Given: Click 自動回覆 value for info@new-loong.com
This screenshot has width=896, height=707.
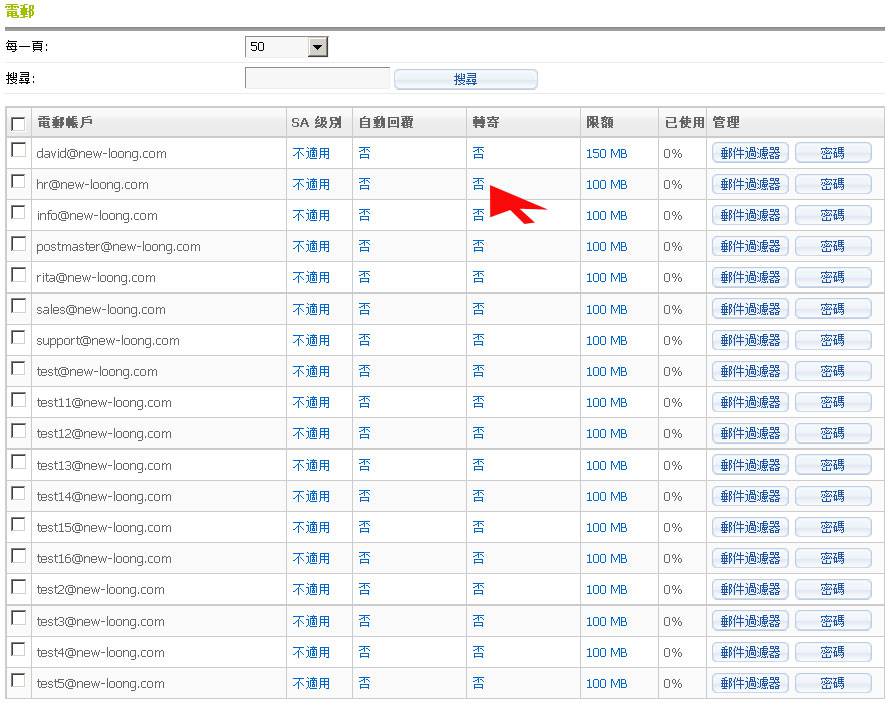Looking at the screenshot, I should click(364, 216).
